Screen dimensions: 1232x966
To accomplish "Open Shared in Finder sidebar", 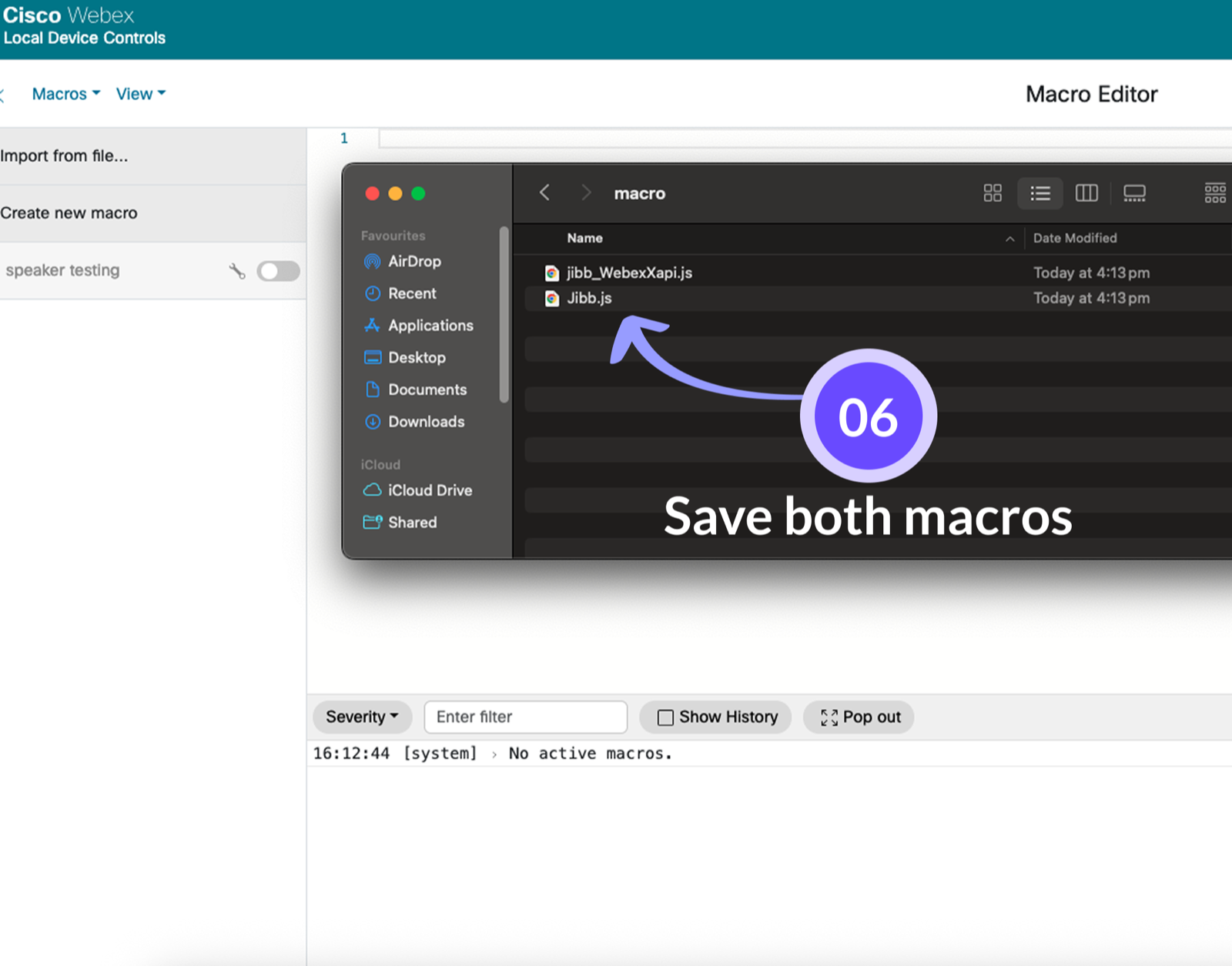I will tap(412, 523).
